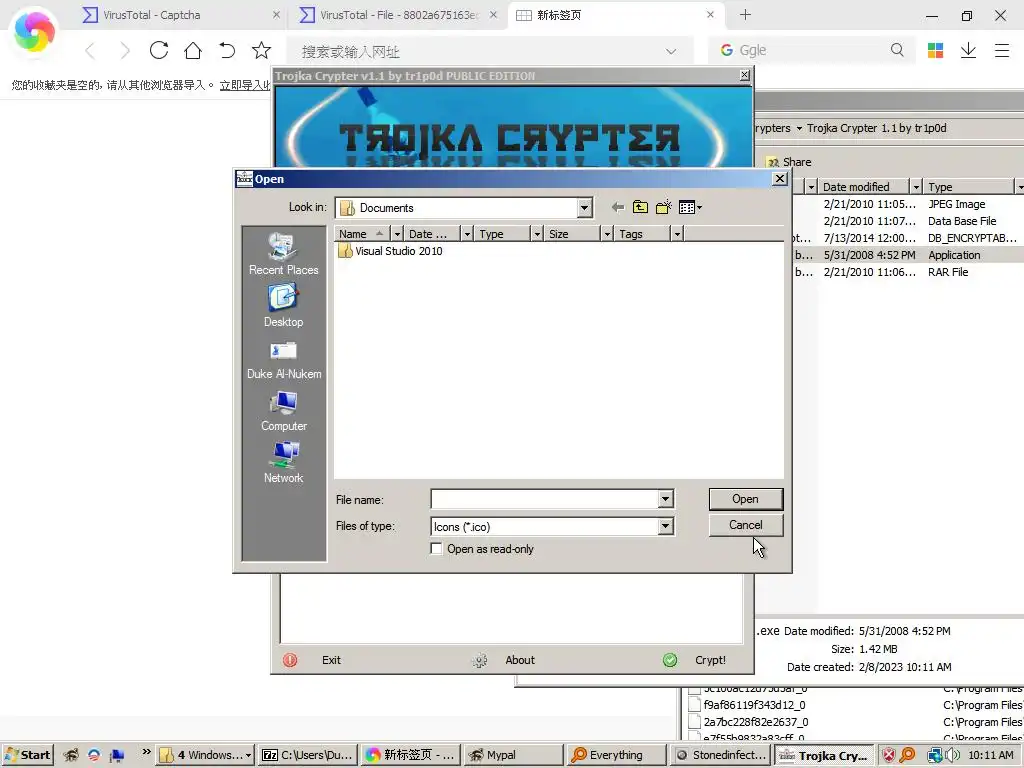1024x768 pixels.
Task: Go back to previous folder in Open dialog
Action: [617, 208]
